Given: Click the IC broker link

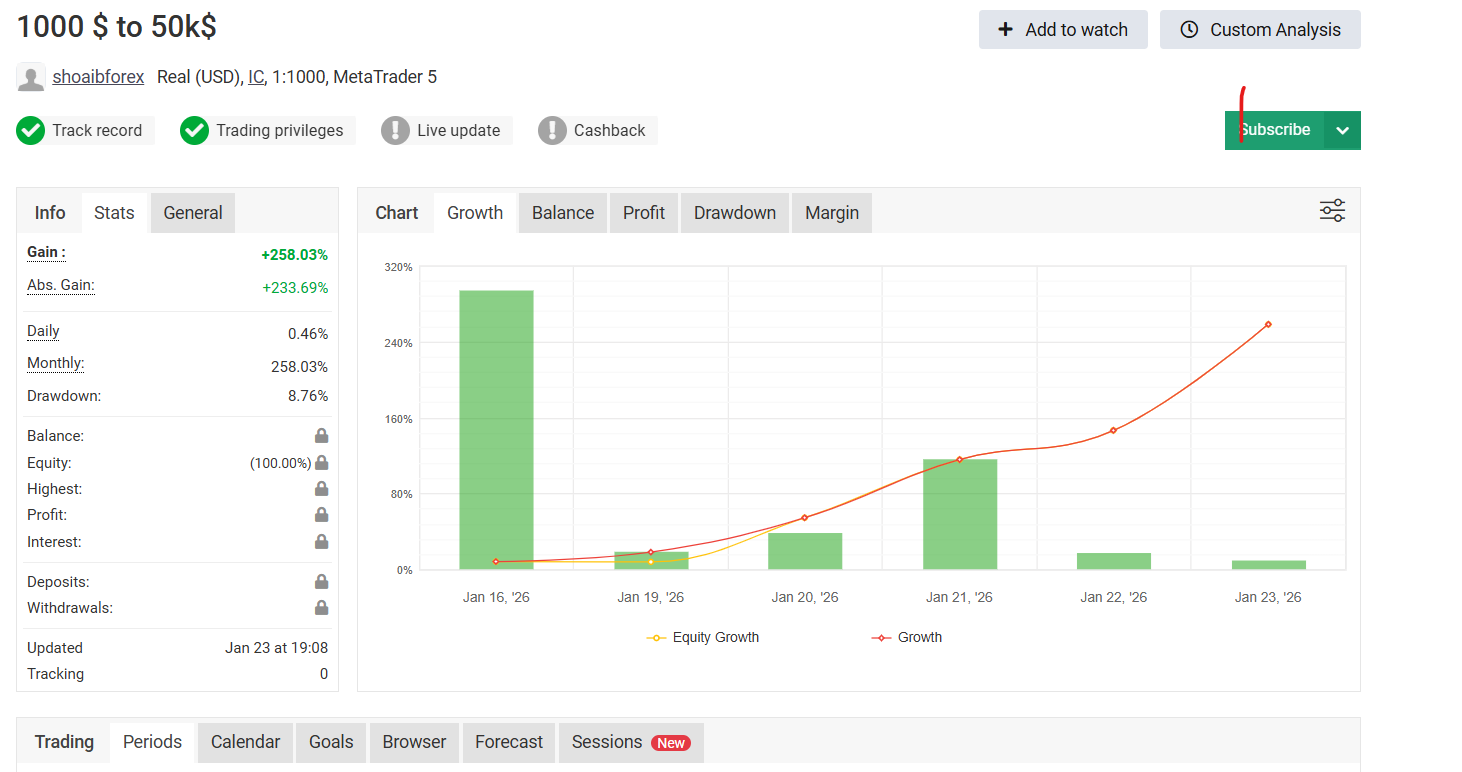Looking at the screenshot, I should point(256,77).
